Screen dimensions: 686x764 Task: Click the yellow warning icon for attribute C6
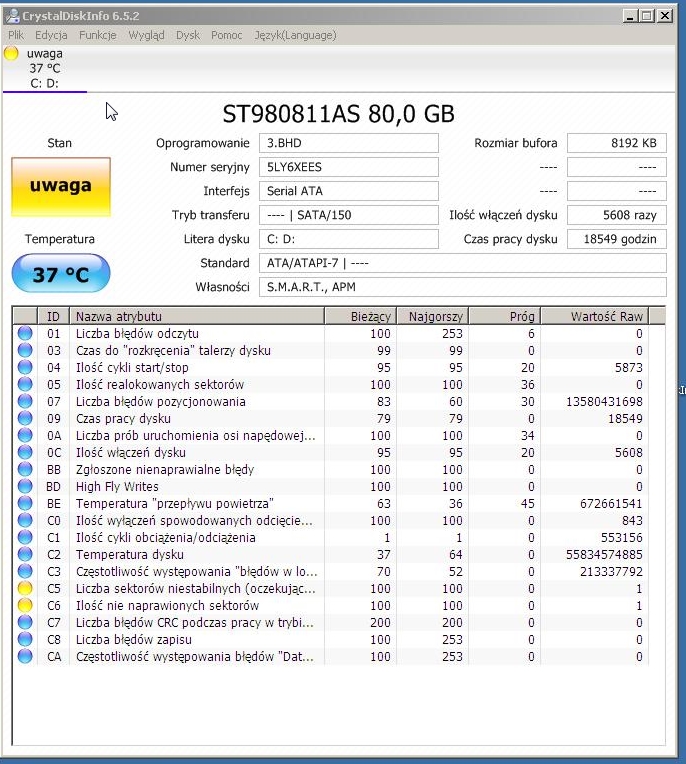pos(25,605)
